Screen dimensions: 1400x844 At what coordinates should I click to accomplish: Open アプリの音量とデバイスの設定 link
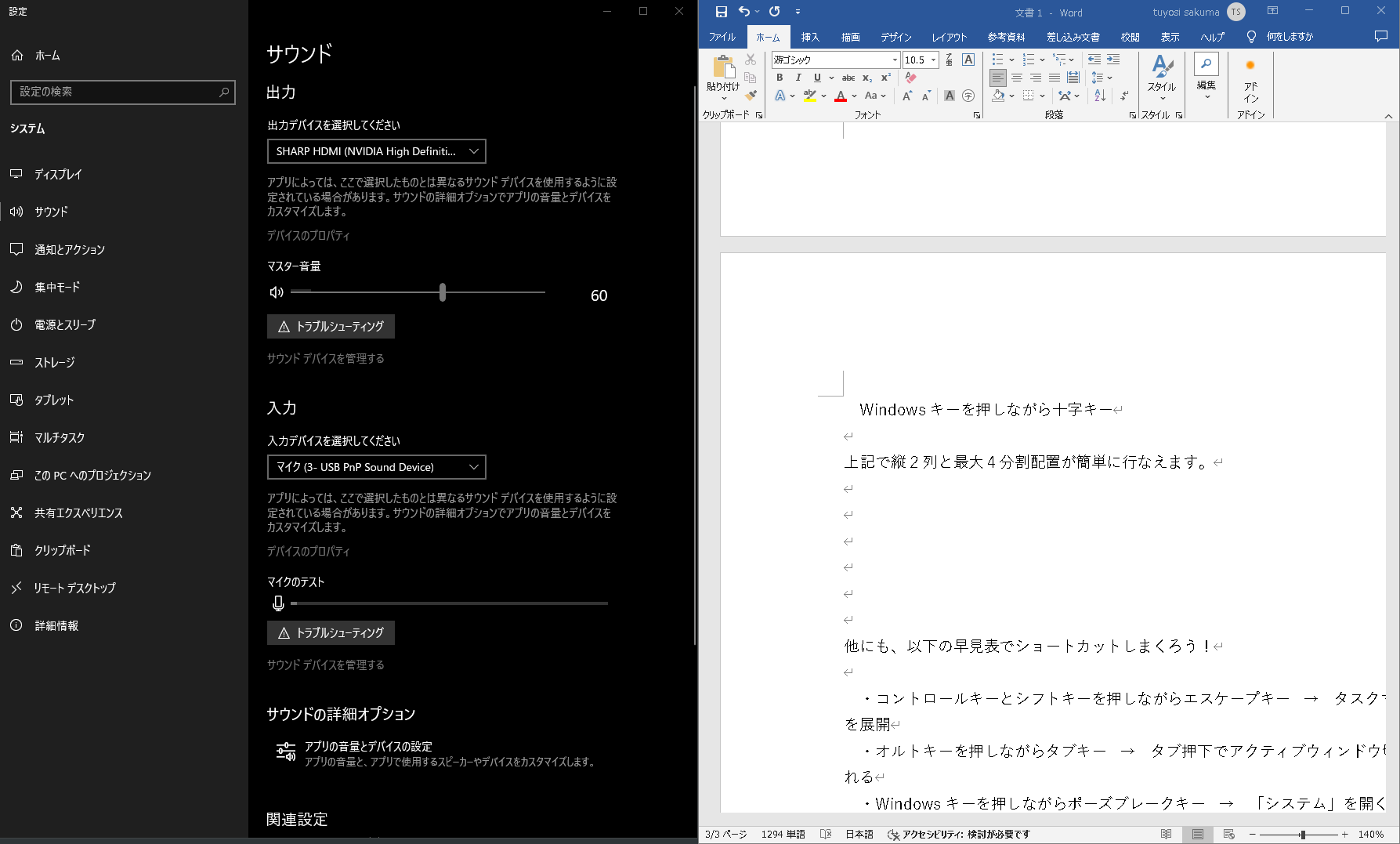(x=368, y=747)
